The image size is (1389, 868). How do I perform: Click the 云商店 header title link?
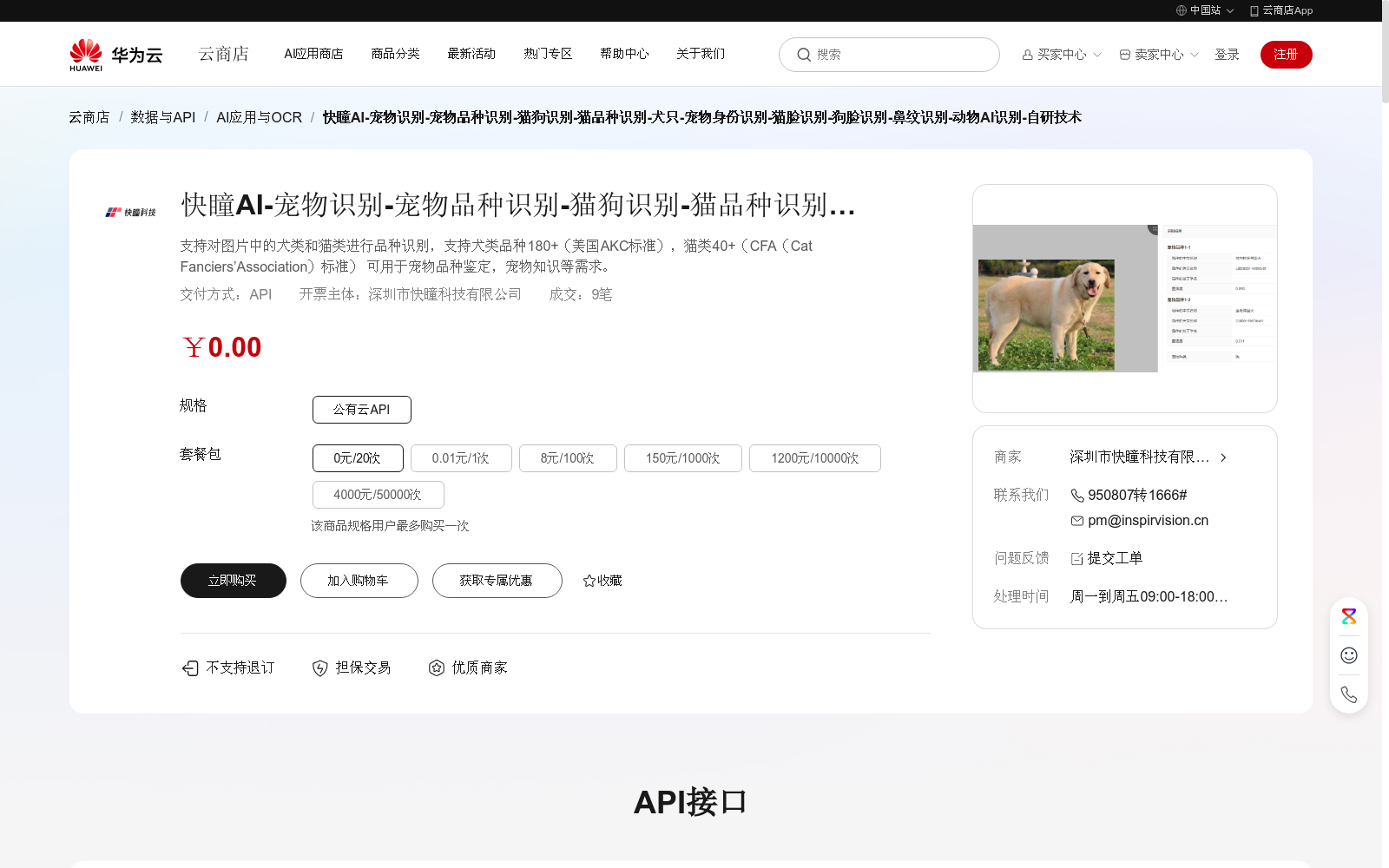point(223,54)
